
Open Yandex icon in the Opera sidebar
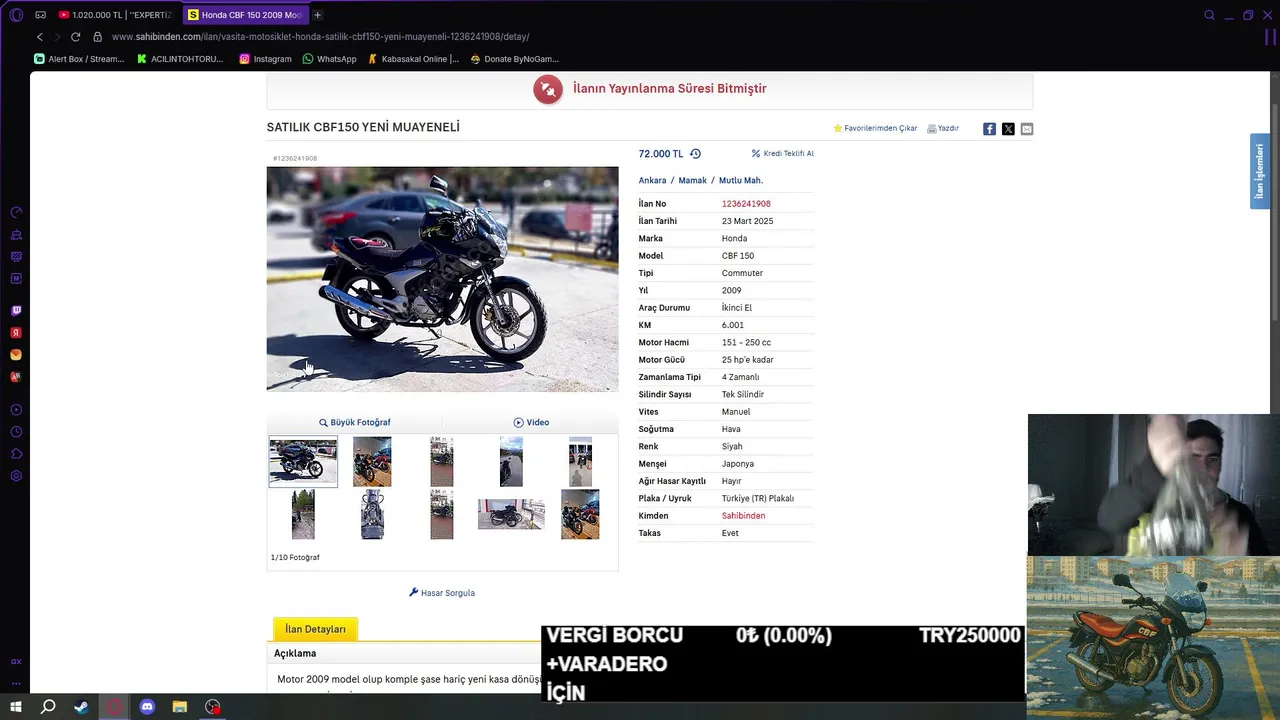(16, 333)
